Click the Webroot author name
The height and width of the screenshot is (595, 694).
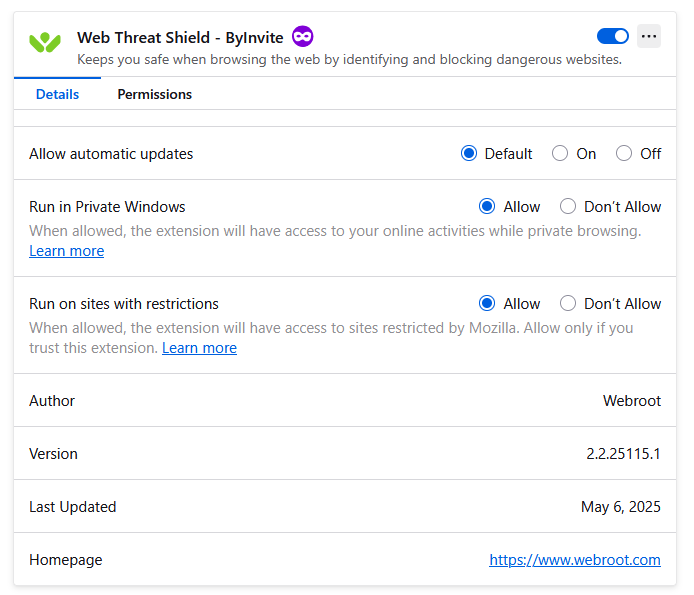[632, 401]
